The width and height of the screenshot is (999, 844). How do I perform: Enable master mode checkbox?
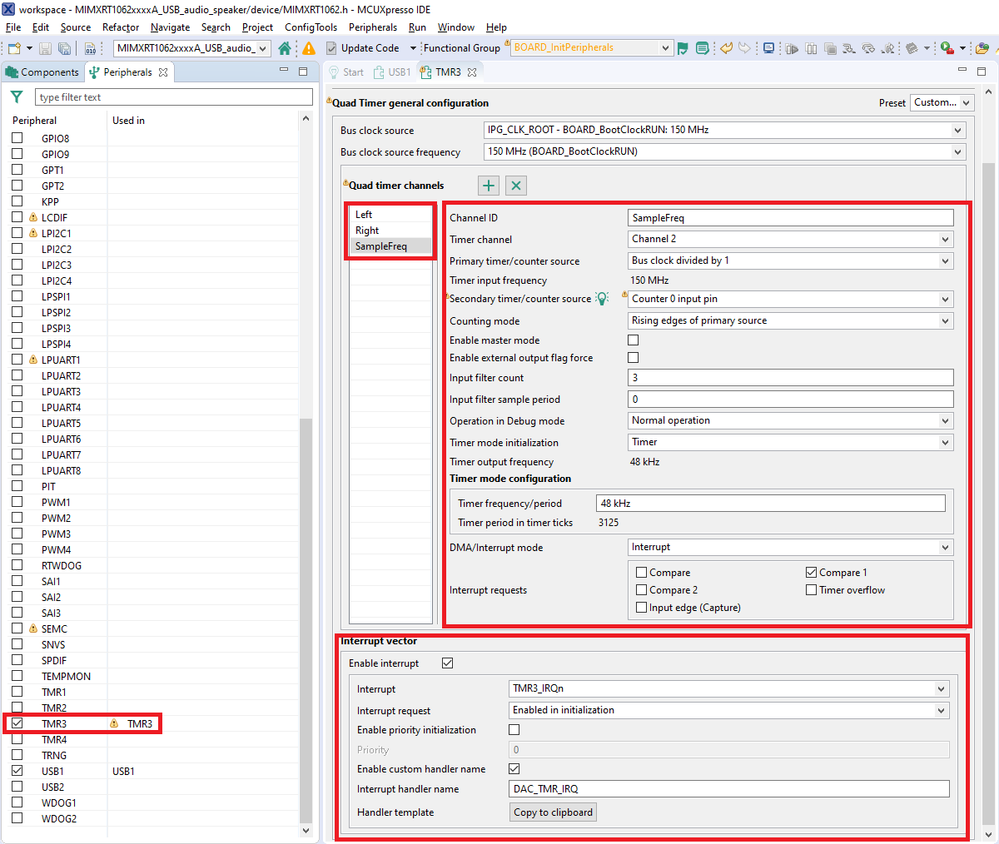[x=633, y=340]
